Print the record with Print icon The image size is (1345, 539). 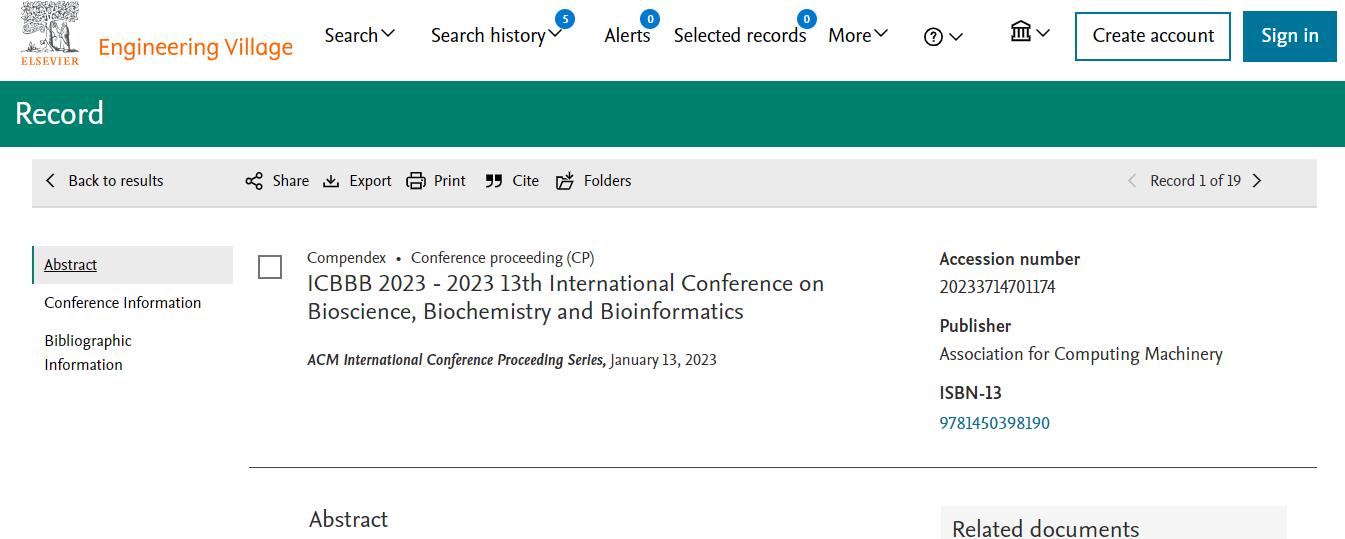[x=416, y=181]
